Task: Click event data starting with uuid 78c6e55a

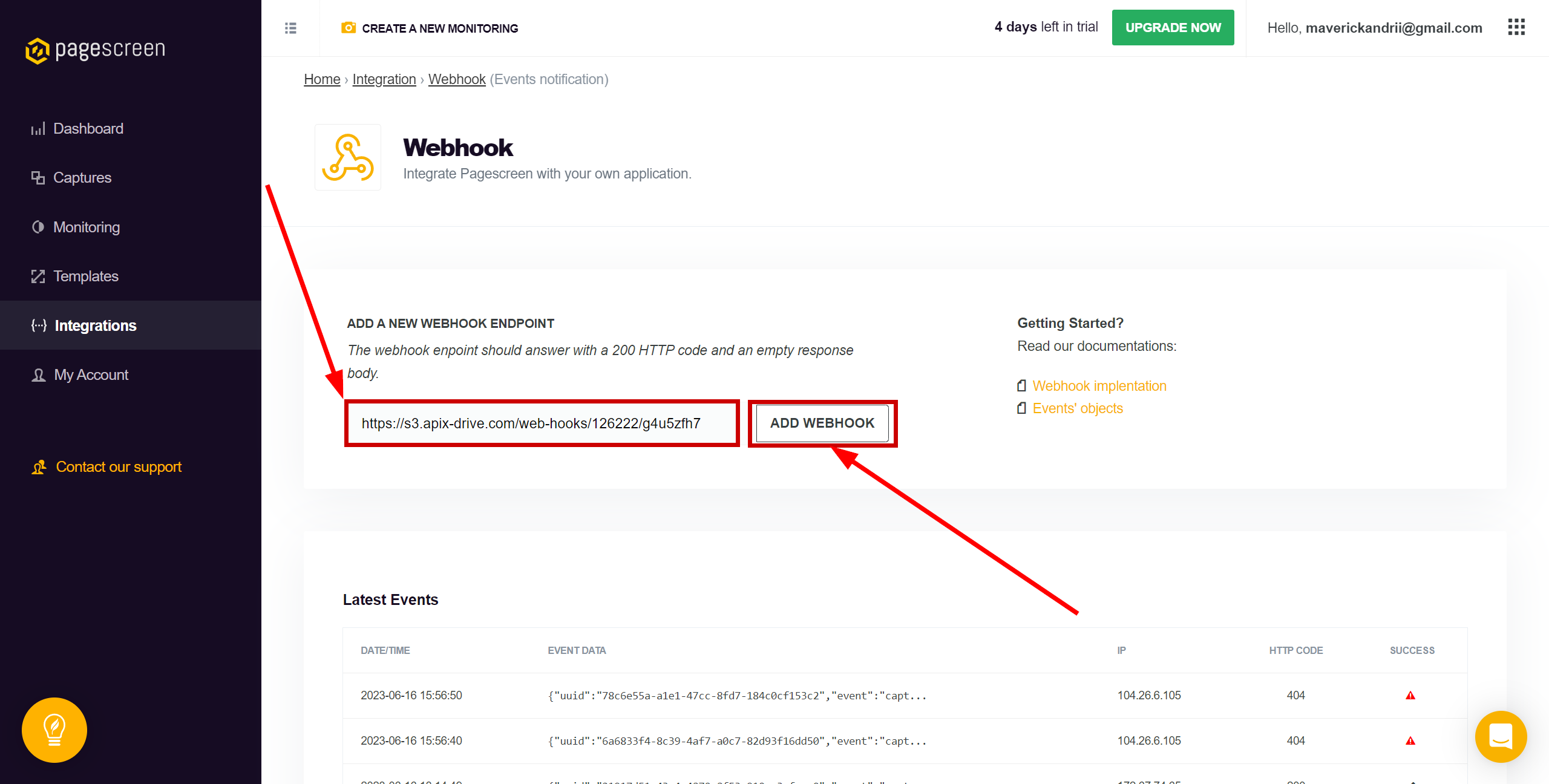Action: click(737, 696)
